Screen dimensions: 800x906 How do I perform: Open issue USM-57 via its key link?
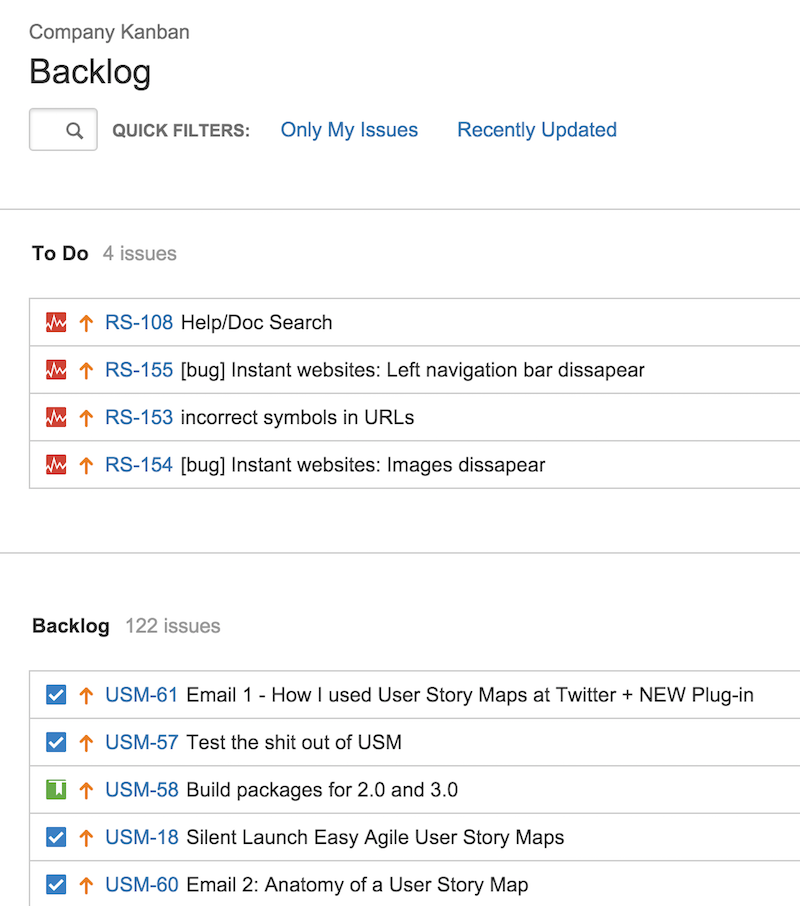141,742
